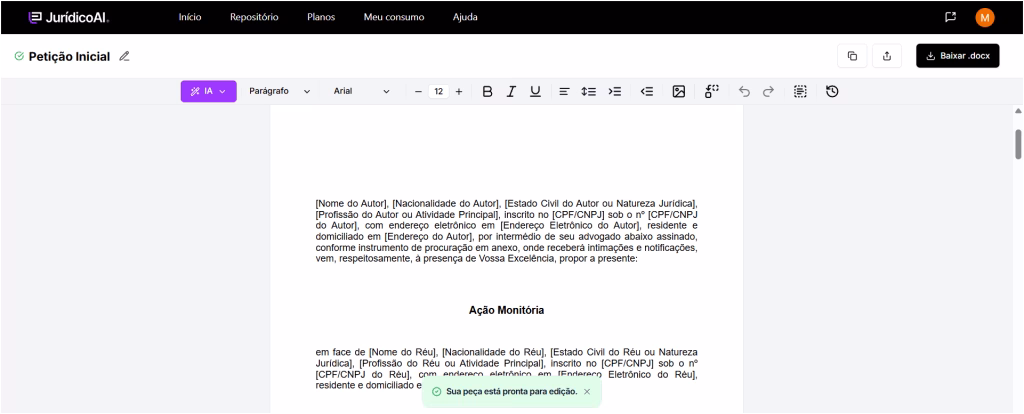This screenshot has width=1024, height=414.
Task: Redo the last change
Action: [769, 91]
